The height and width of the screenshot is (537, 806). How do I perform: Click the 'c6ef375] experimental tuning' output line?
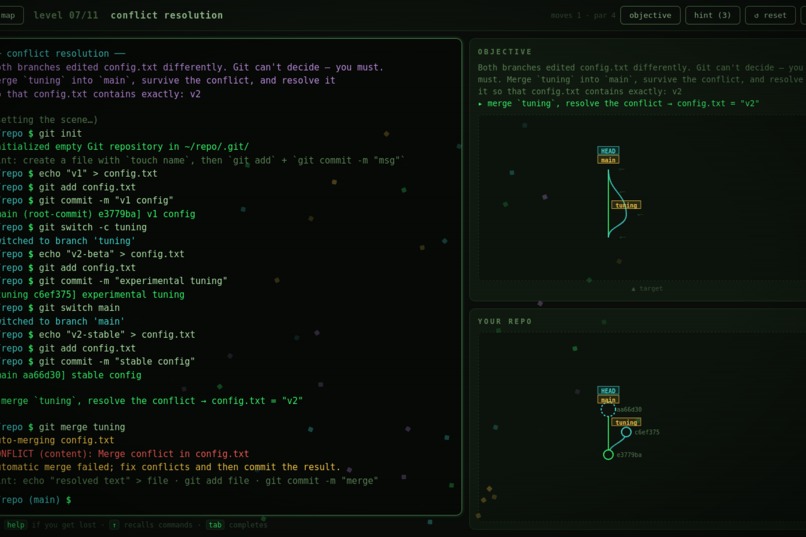93,294
